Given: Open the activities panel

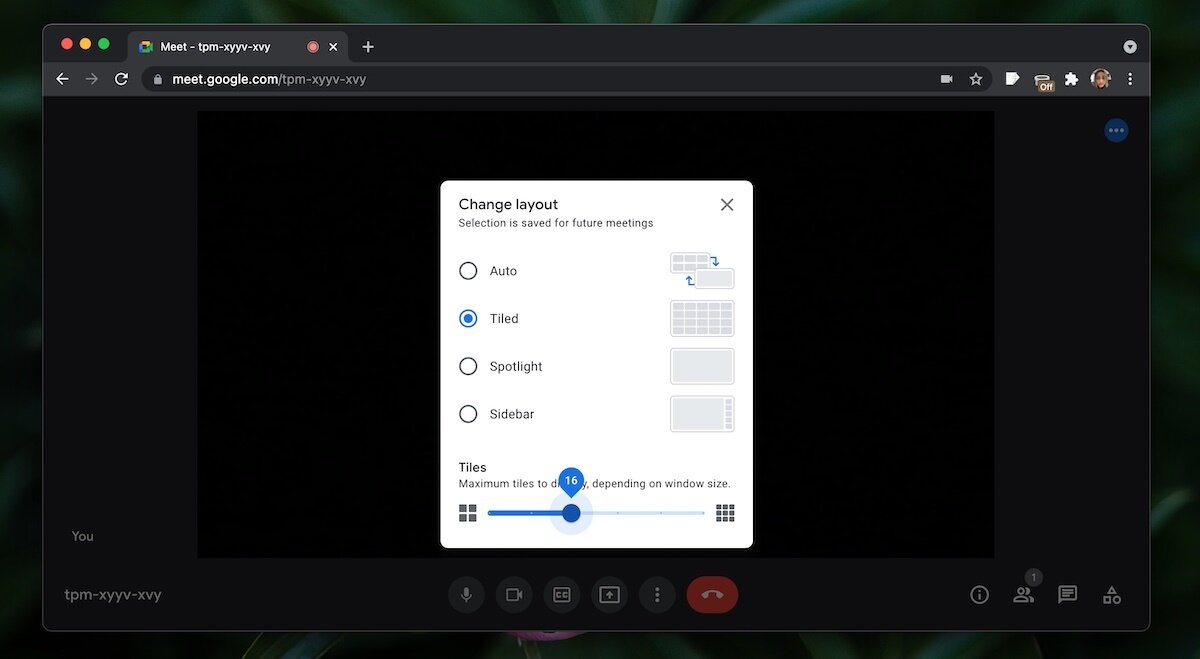Looking at the screenshot, I should click(x=1111, y=594).
